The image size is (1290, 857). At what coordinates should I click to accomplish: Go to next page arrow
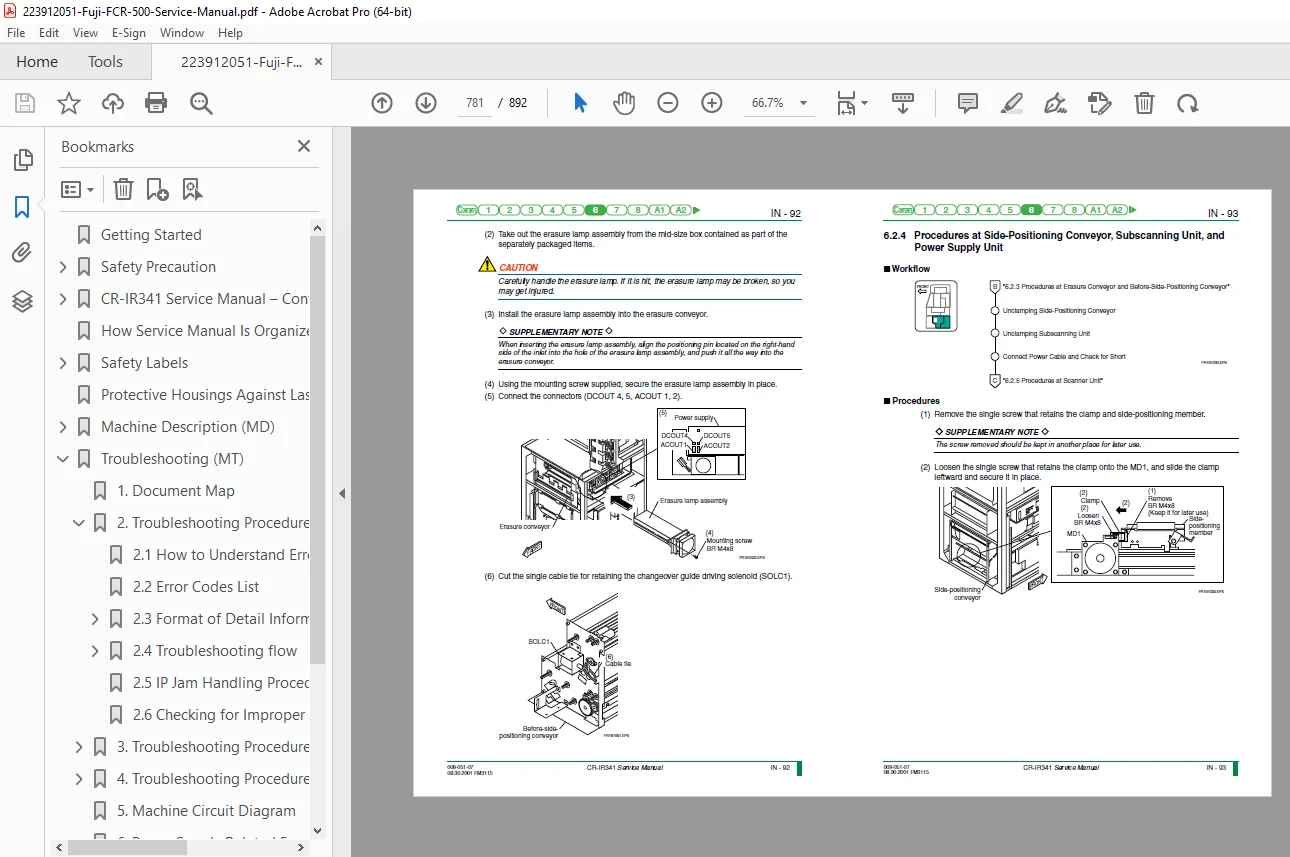click(x=425, y=103)
